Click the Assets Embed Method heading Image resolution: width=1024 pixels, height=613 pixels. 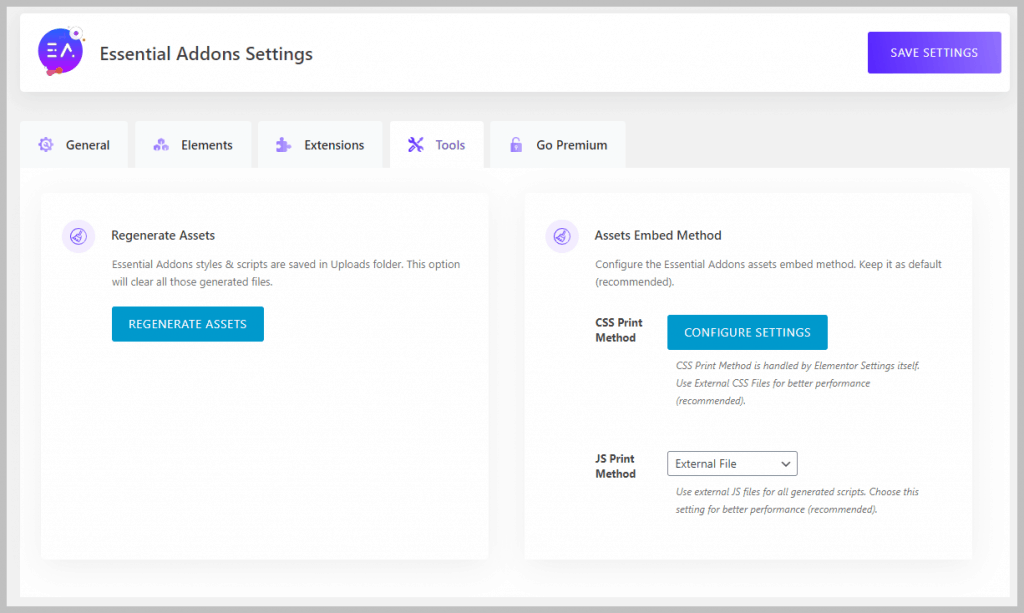coord(658,235)
